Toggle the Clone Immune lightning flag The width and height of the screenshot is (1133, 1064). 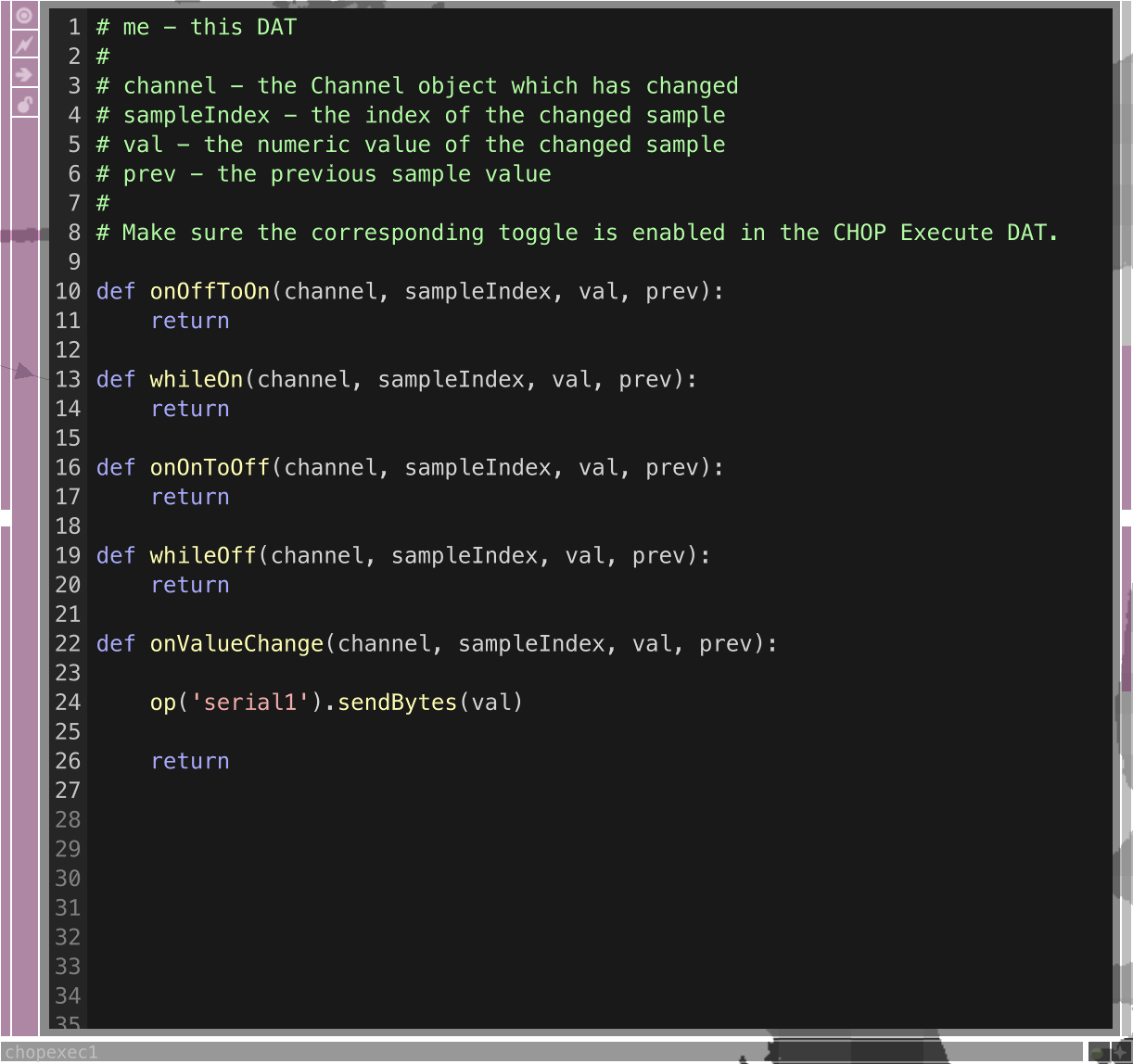[x=24, y=44]
